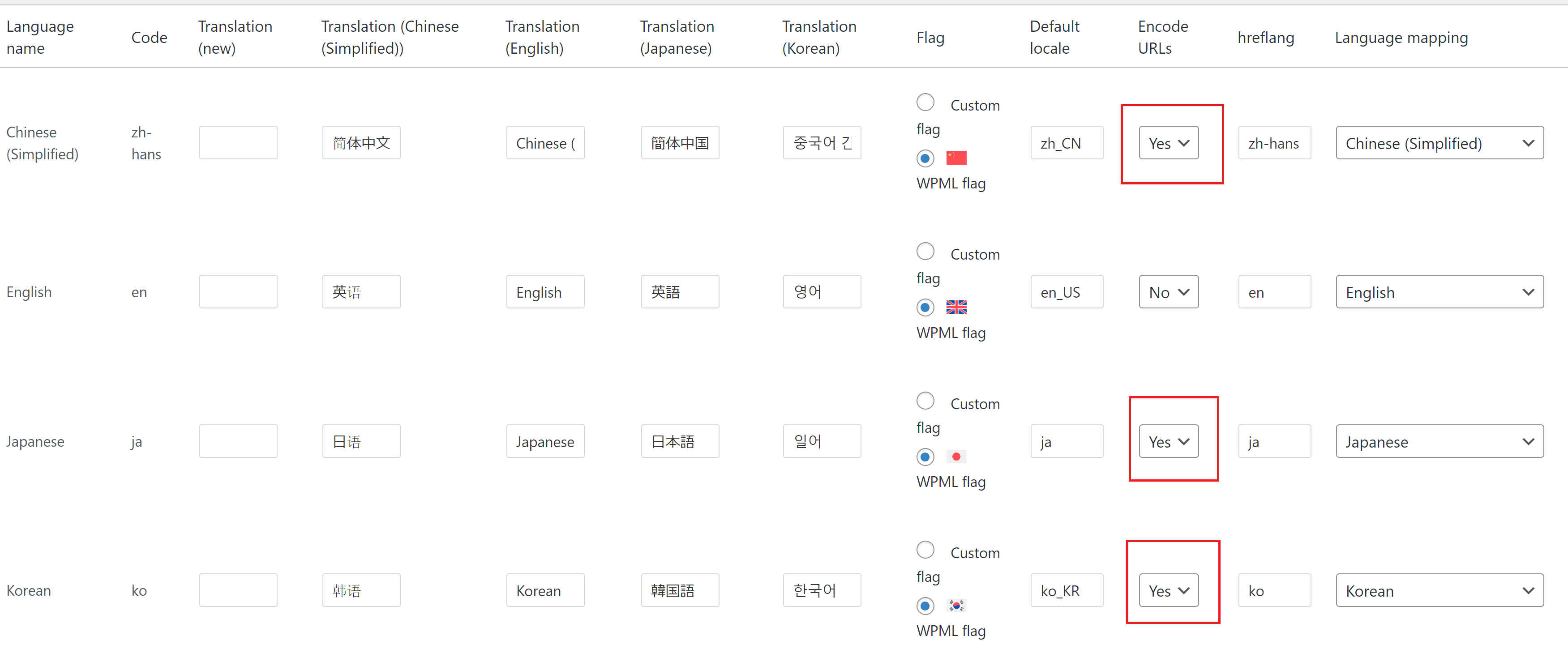
Task: Click the Translation (new) field for Chinese
Action: coord(238,143)
